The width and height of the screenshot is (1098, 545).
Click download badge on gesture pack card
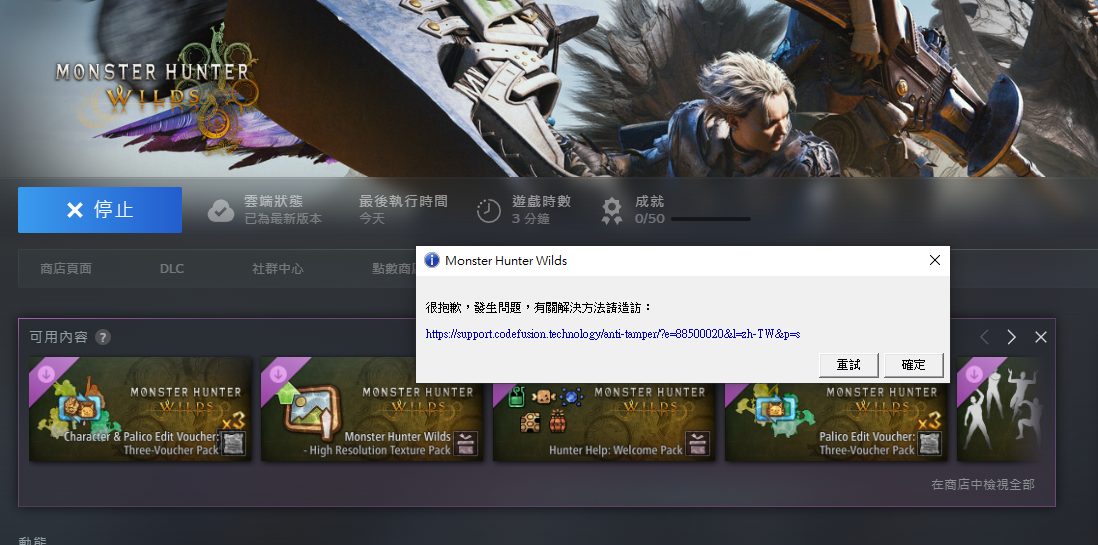tap(974, 373)
